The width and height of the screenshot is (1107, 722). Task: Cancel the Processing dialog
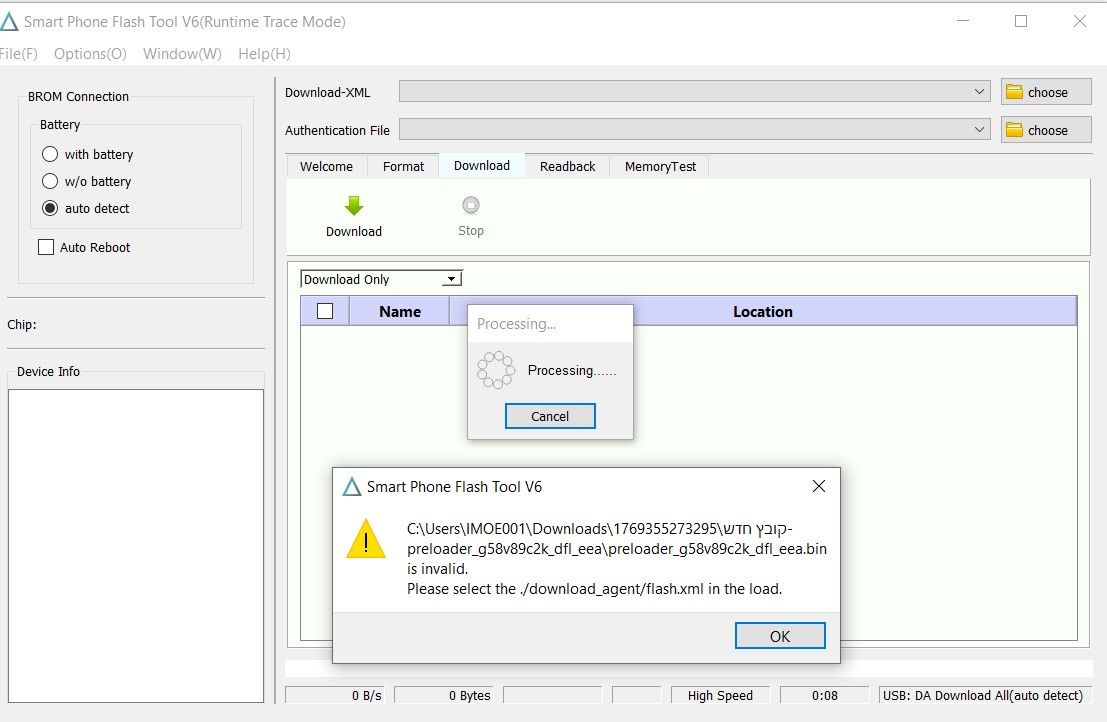click(550, 416)
